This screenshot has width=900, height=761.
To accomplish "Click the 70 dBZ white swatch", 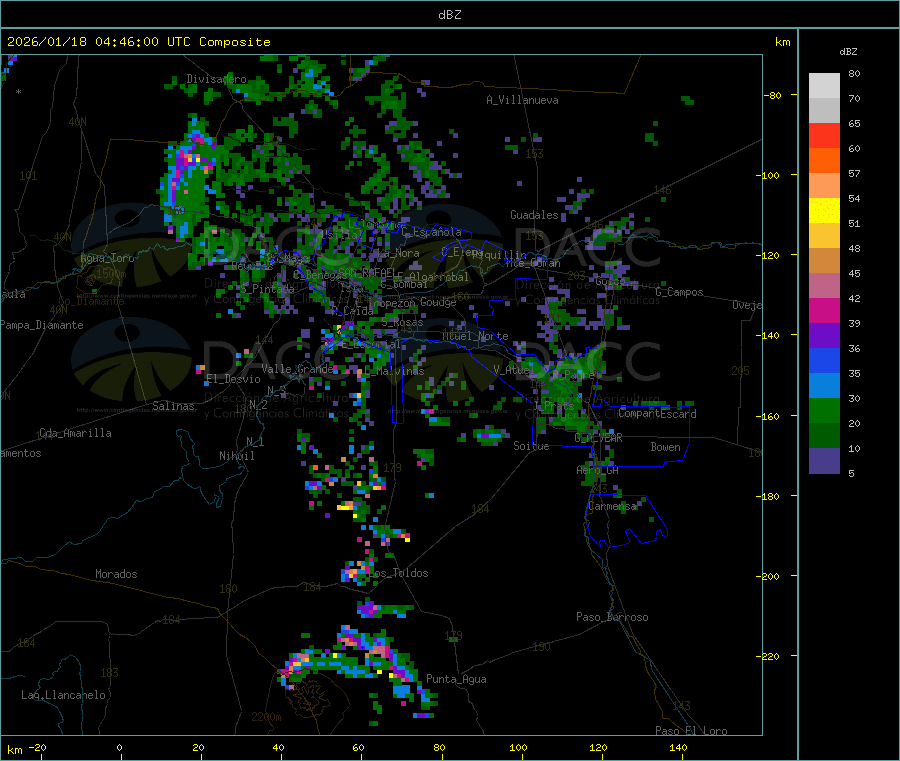I will click(x=824, y=86).
